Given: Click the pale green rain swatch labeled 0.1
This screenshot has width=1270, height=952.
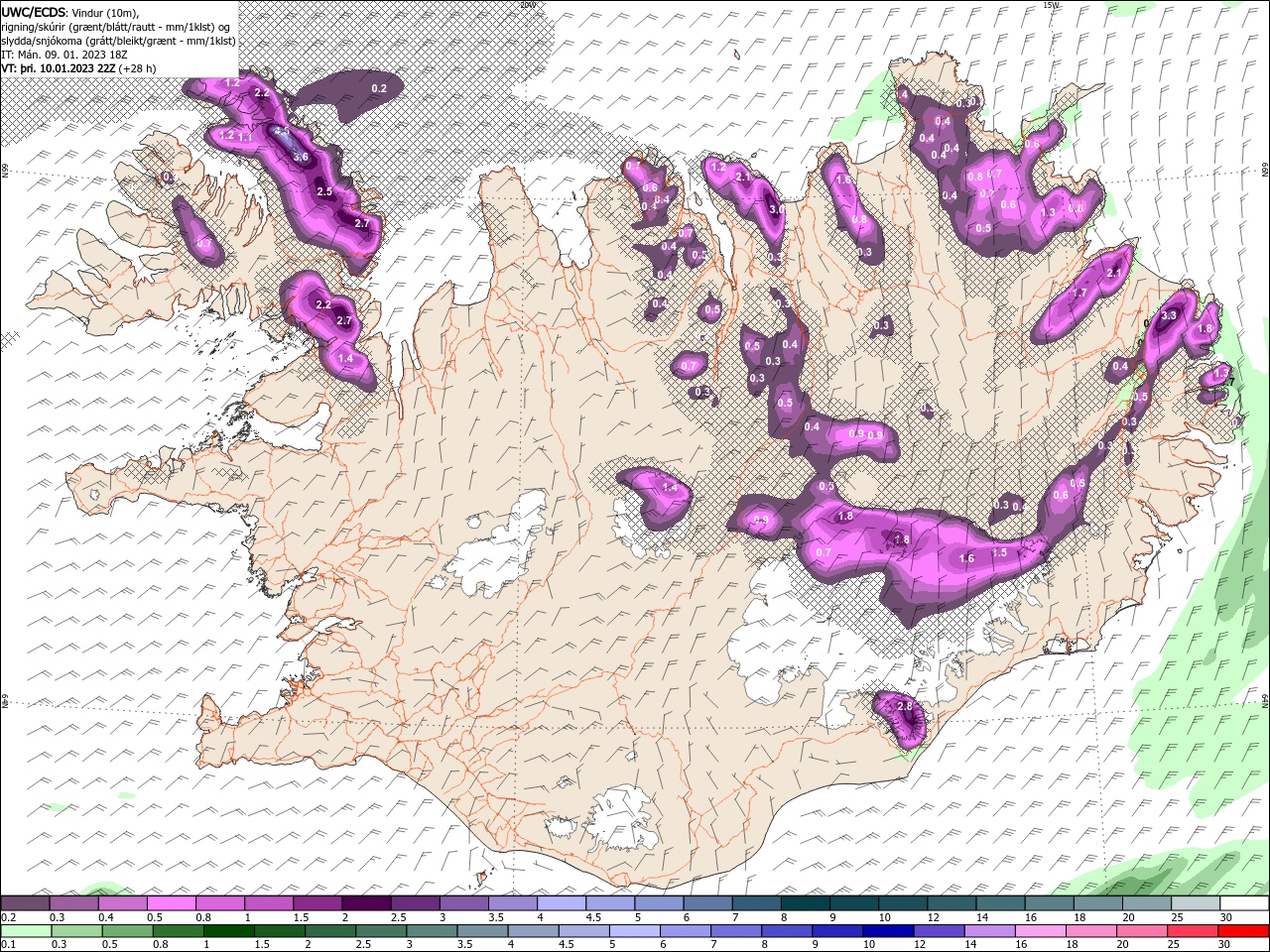Looking at the screenshot, I should click(x=26, y=931).
